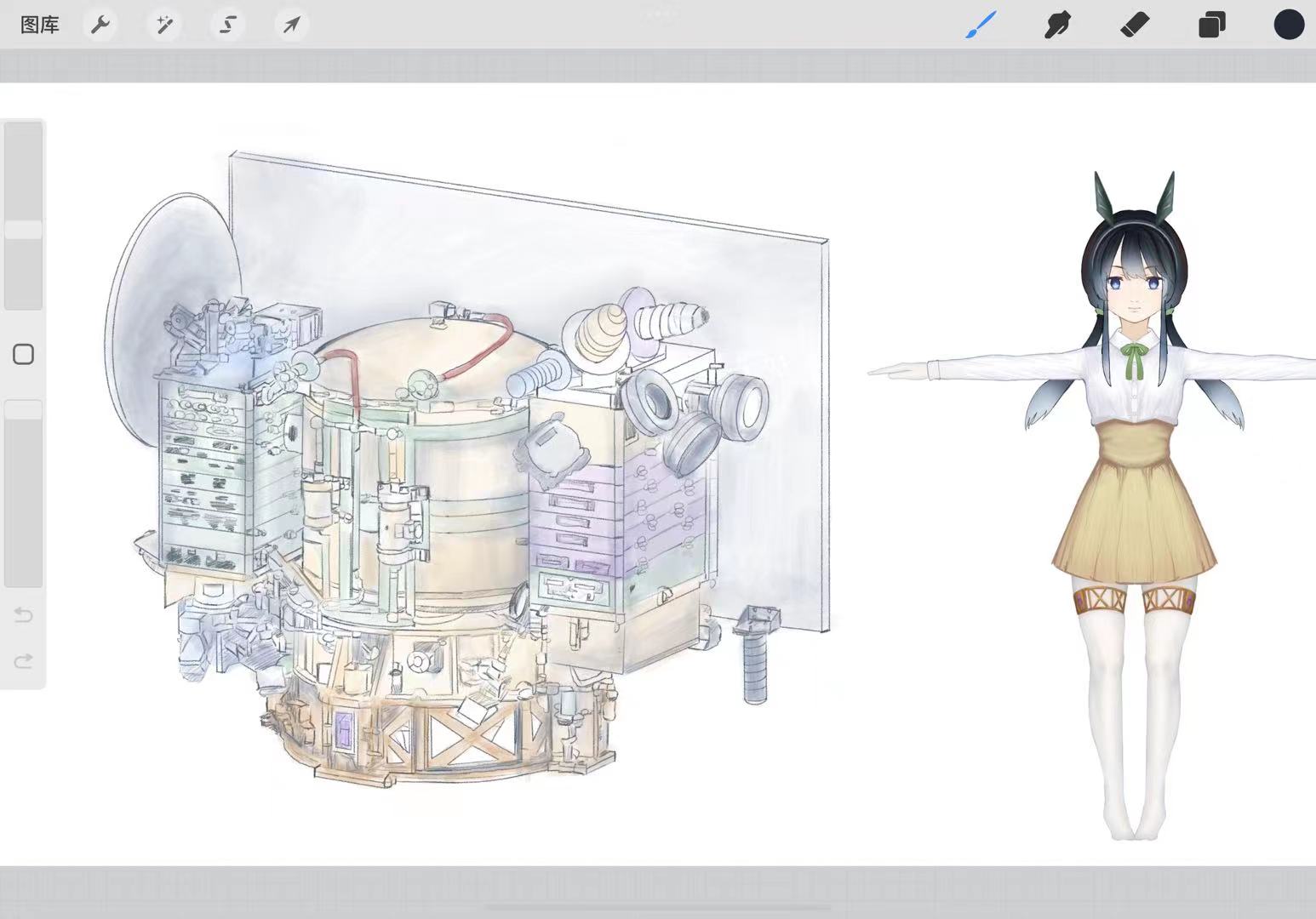Activate the Selection tool
1316x919 pixels.
click(227, 25)
